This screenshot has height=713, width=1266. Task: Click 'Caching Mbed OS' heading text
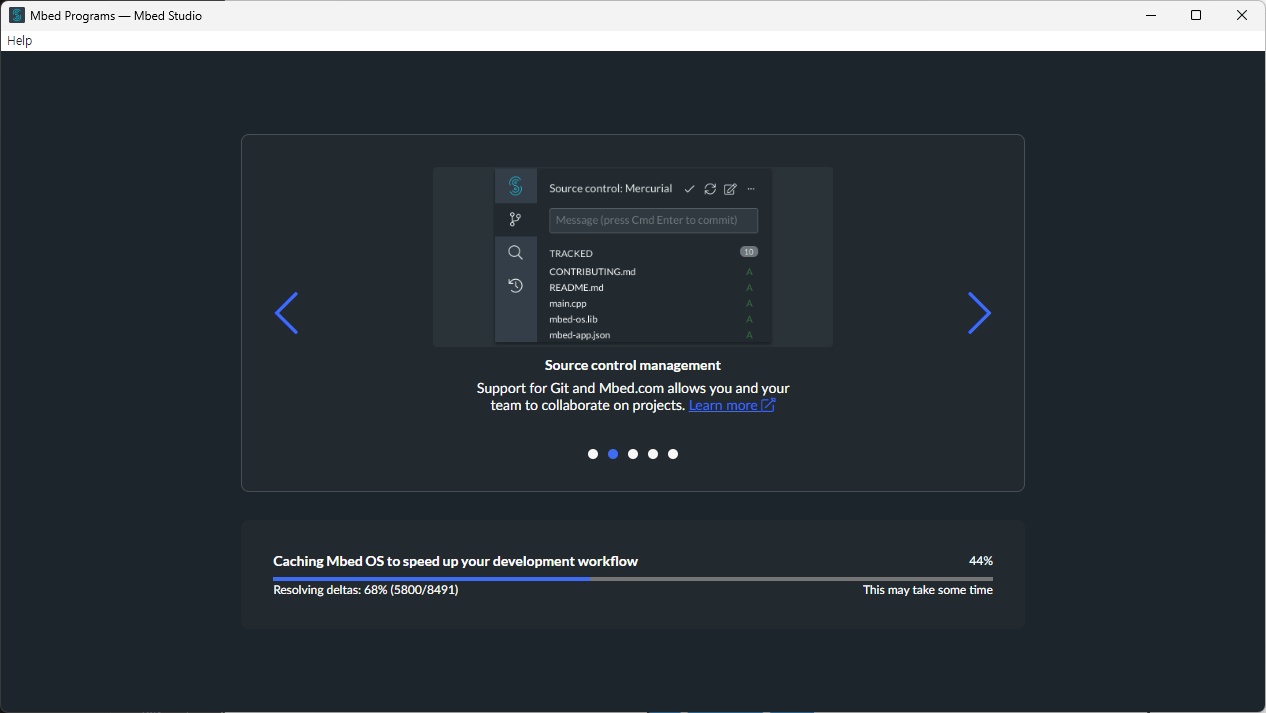point(455,561)
